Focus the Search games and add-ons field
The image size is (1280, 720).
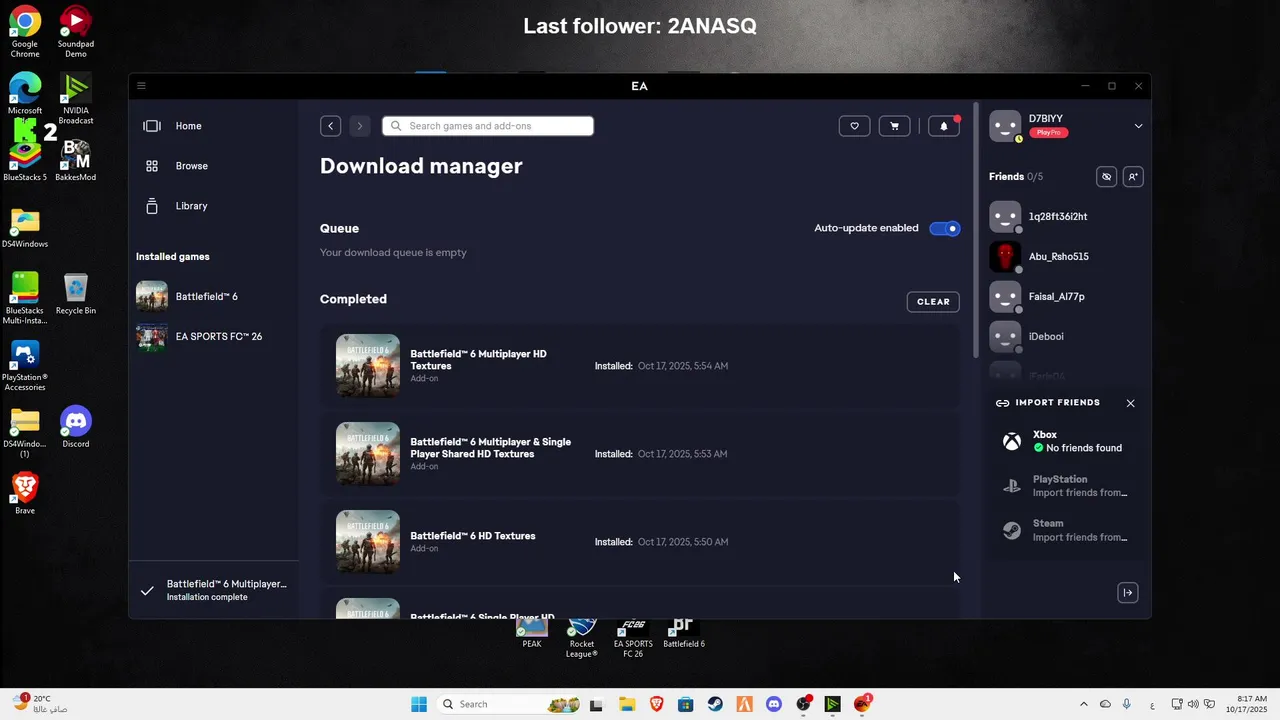pos(488,126)
